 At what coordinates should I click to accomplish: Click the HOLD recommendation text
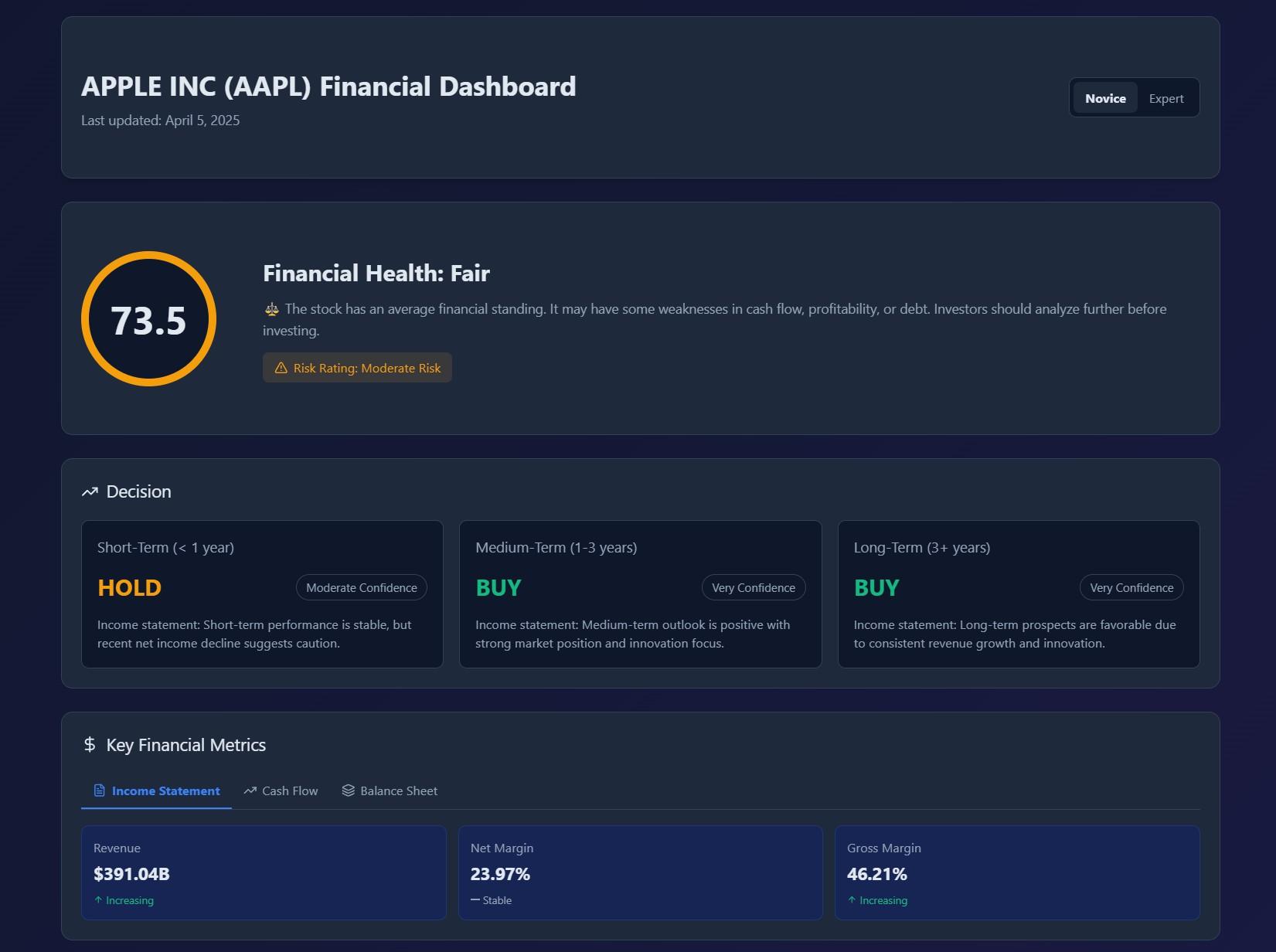pyautogui.click(x=129, y=587)
